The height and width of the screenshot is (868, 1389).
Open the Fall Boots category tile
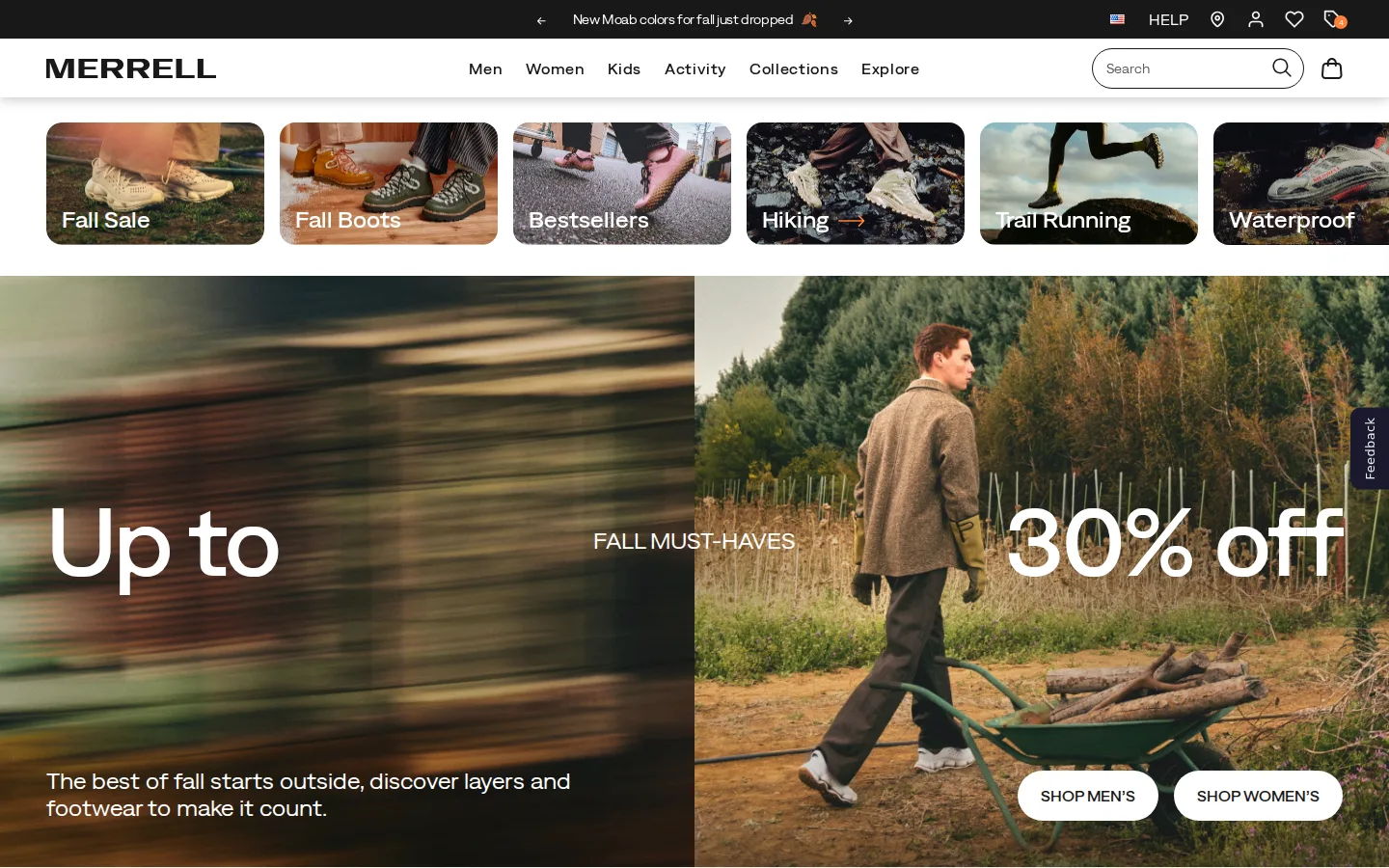click(389, 183)
